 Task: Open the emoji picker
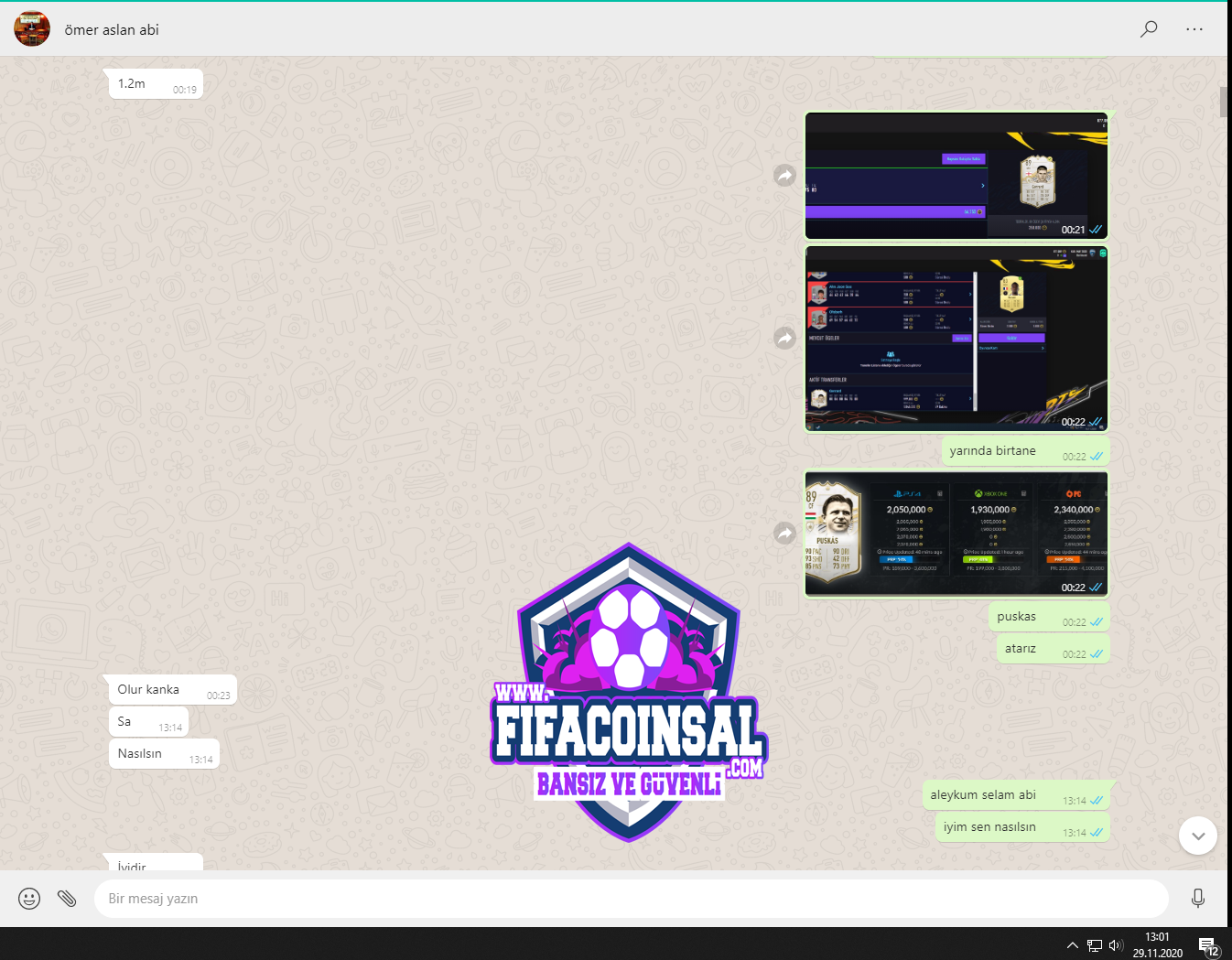(x=29, y=899)
